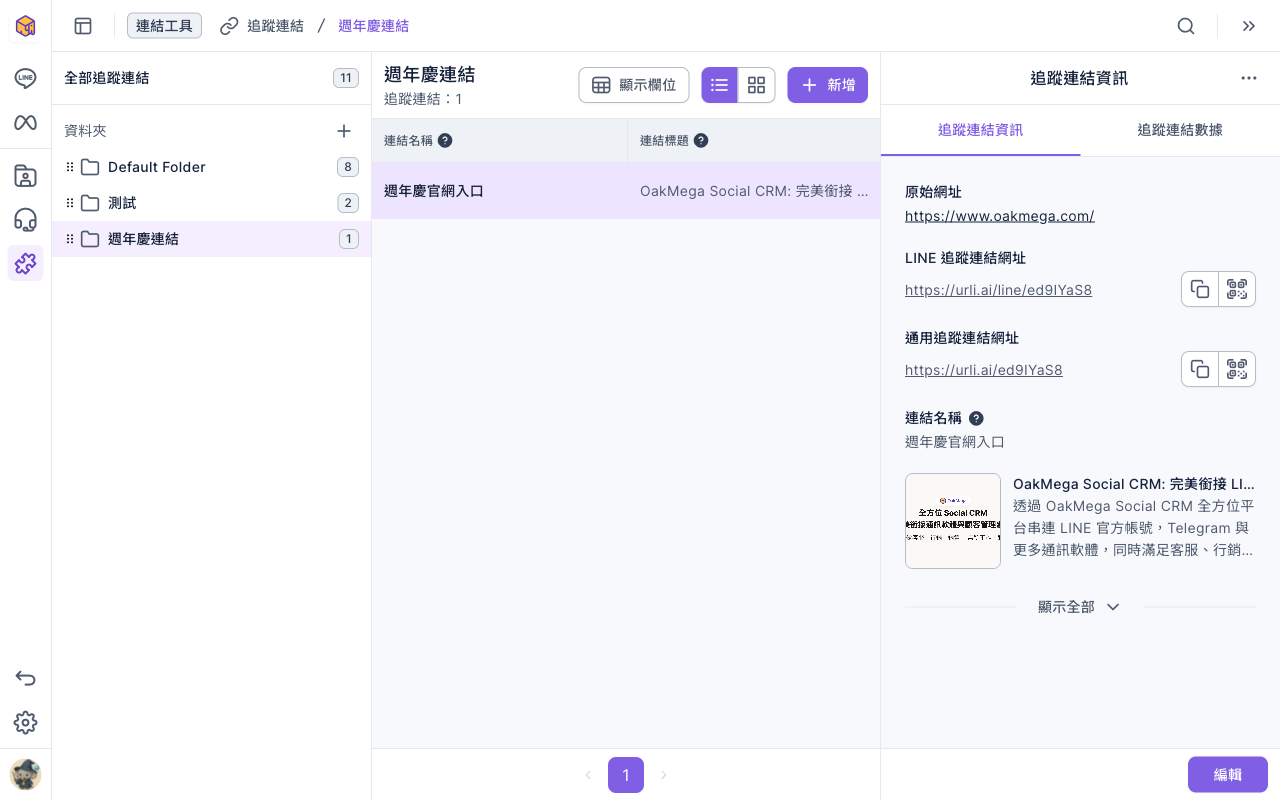Open the LINE channel icon in sidebar
This screenshot has width=1280, height=800.
[26, 78]
